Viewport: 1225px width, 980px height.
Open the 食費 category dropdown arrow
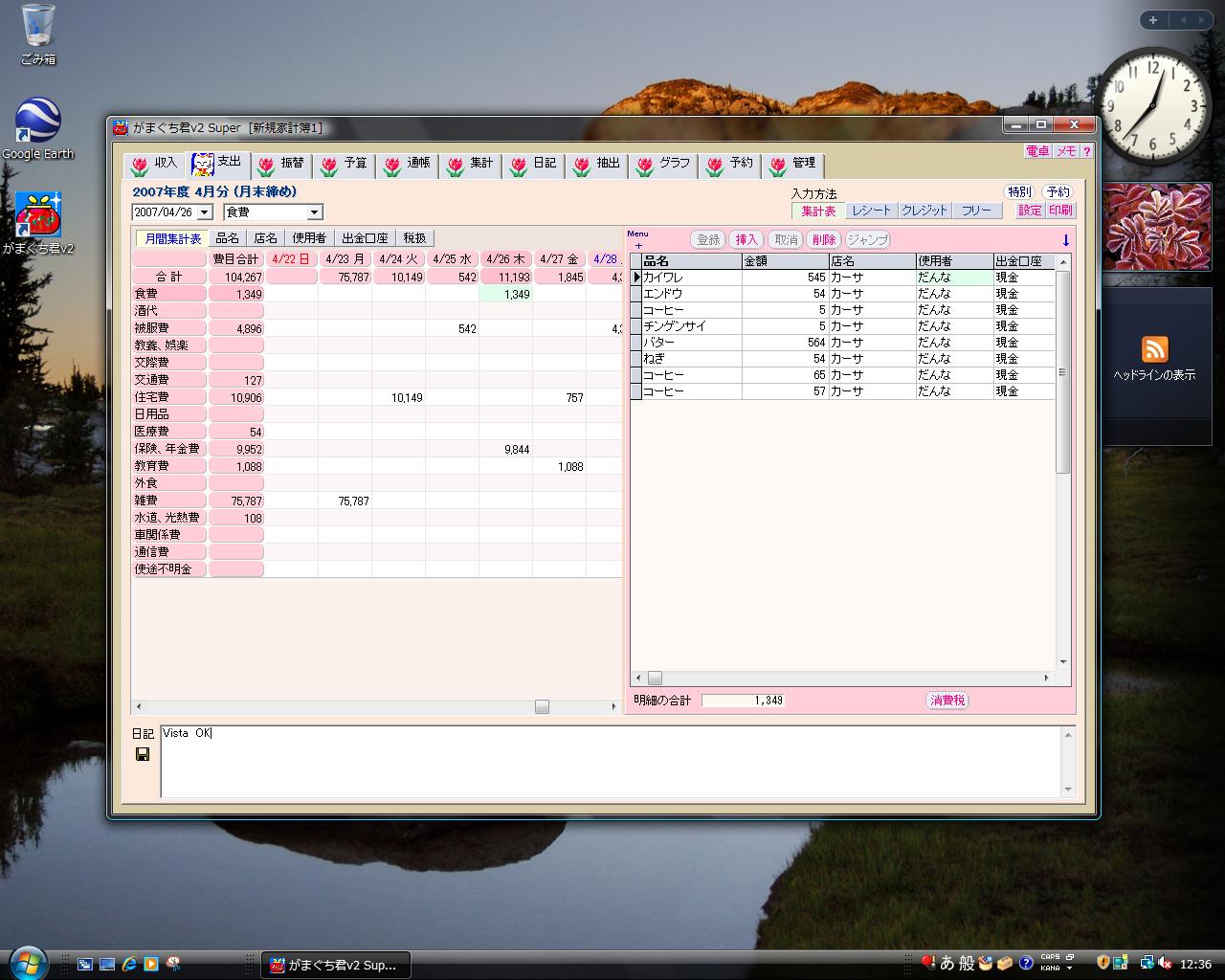pyautogui.click(x=315, y=212)
